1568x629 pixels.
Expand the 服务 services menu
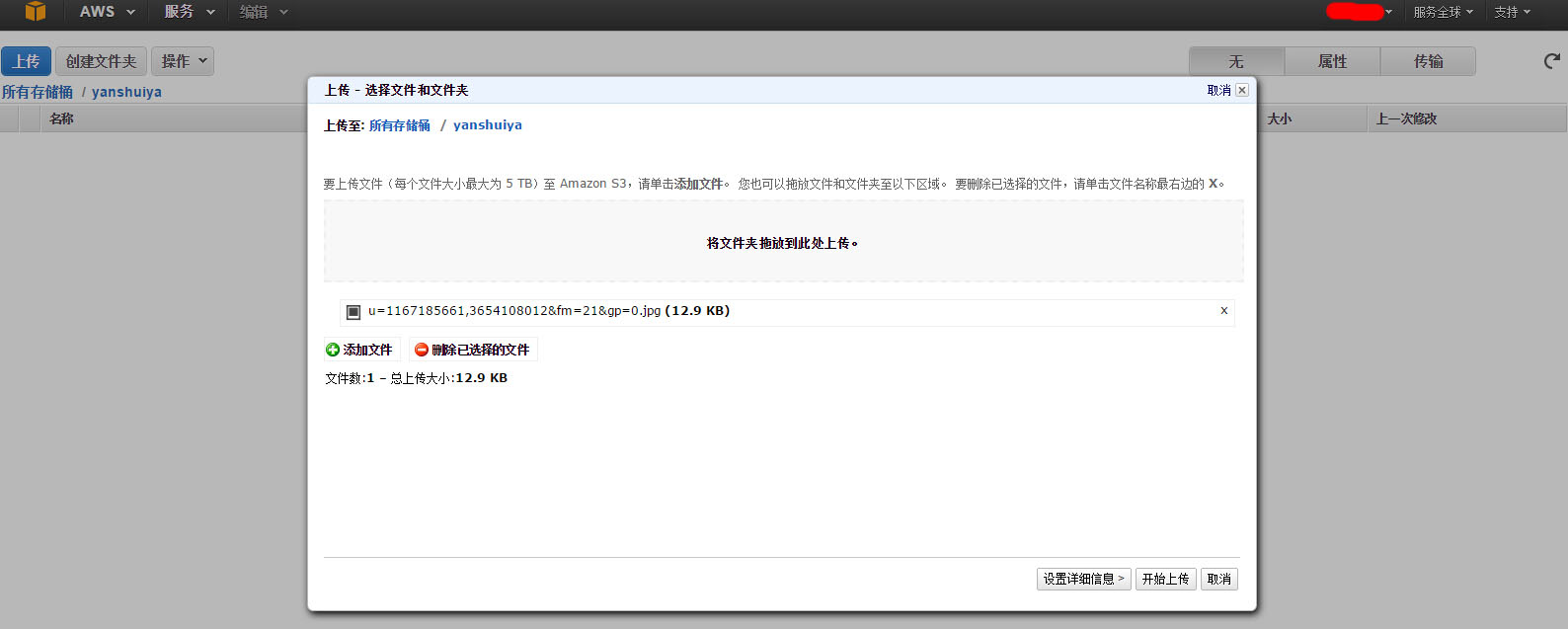coord(189,12)
